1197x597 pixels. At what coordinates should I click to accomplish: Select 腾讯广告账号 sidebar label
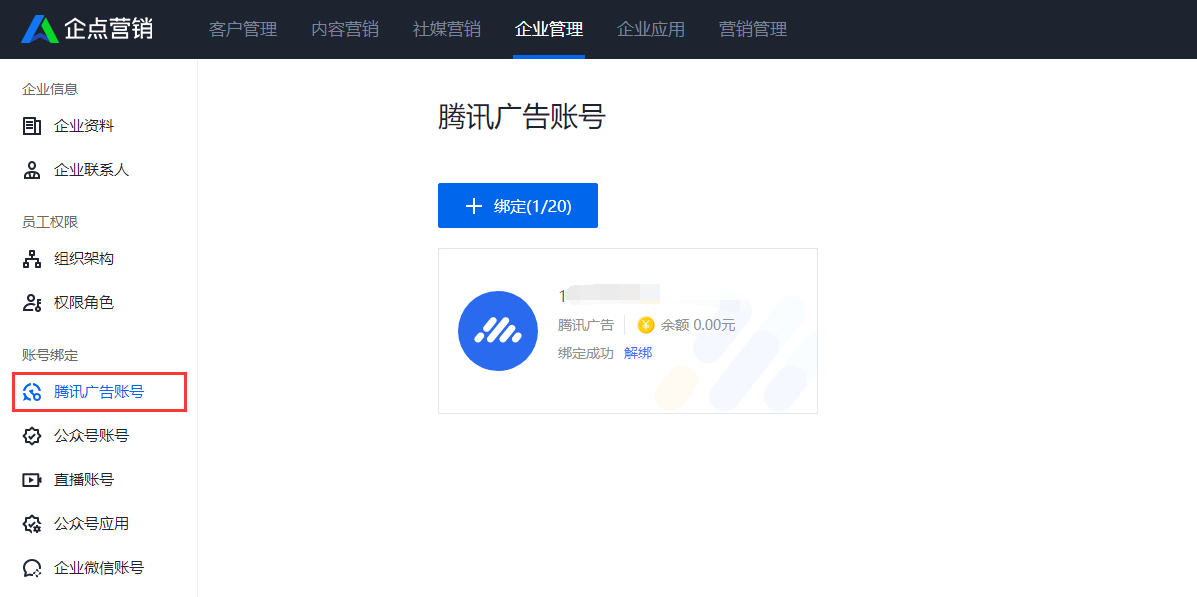(99, 392)
